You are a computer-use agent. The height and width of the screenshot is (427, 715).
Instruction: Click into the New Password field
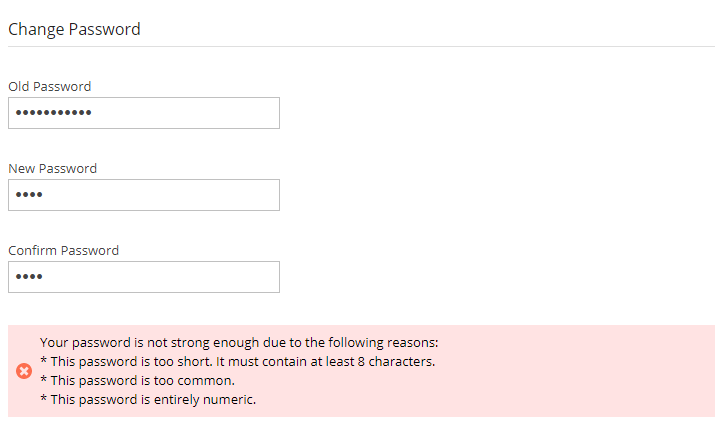(143, 195)
